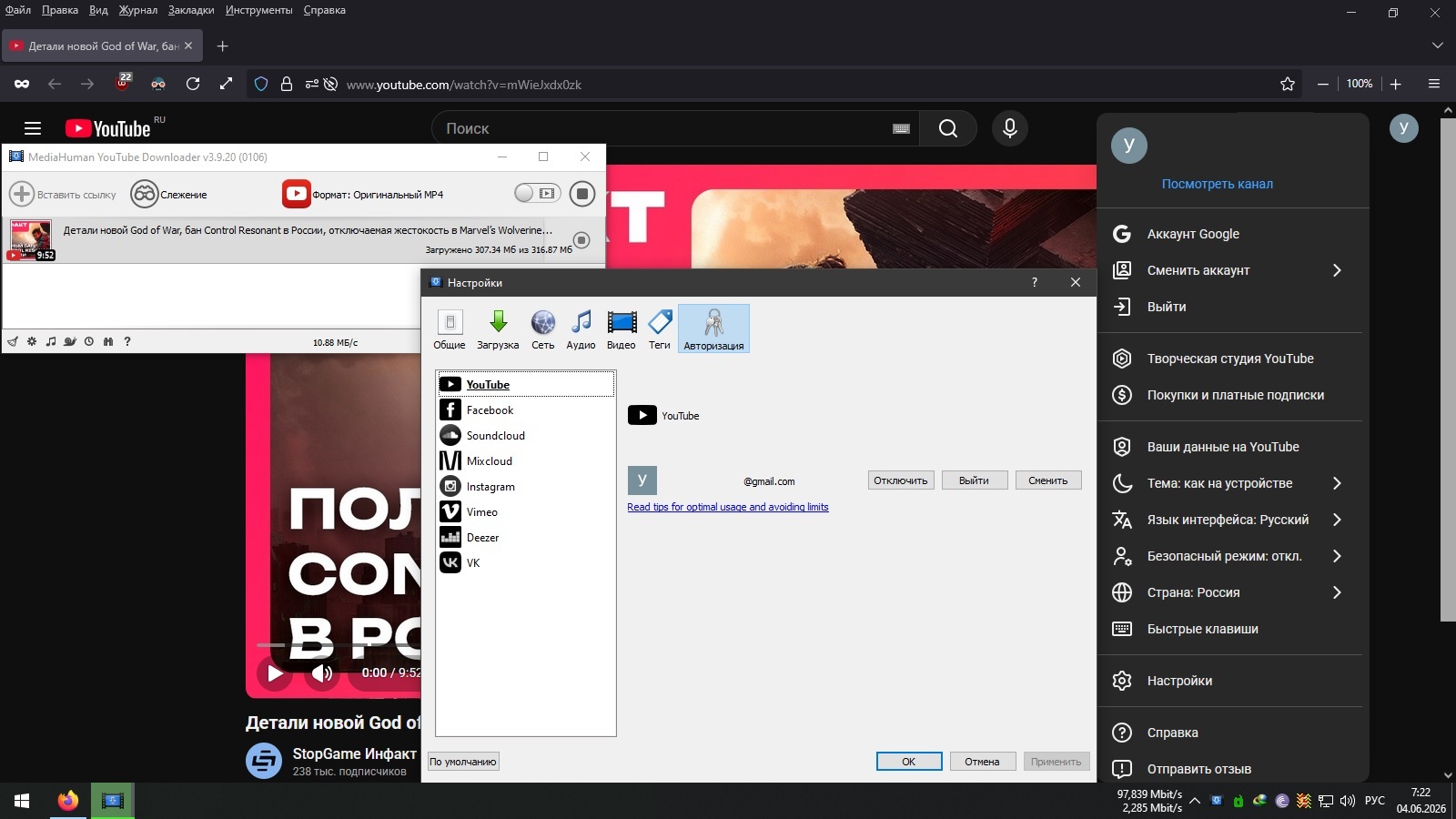The width and height of the screenshot is (1456, 819).
Task: Reload the page in the browser toolbar
Action: (193, 84)
